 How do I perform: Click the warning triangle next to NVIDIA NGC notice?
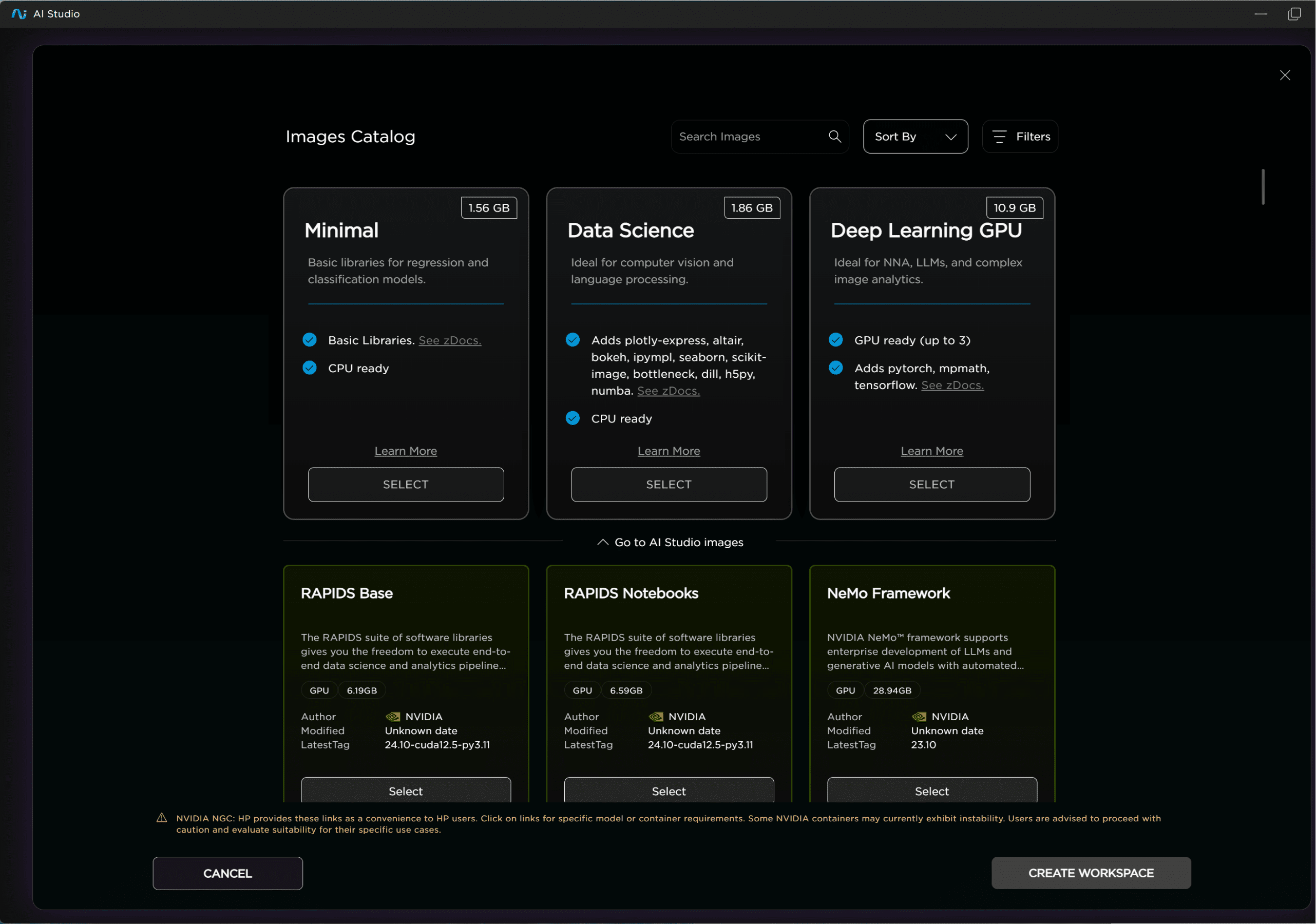click(x=162, y=819)
